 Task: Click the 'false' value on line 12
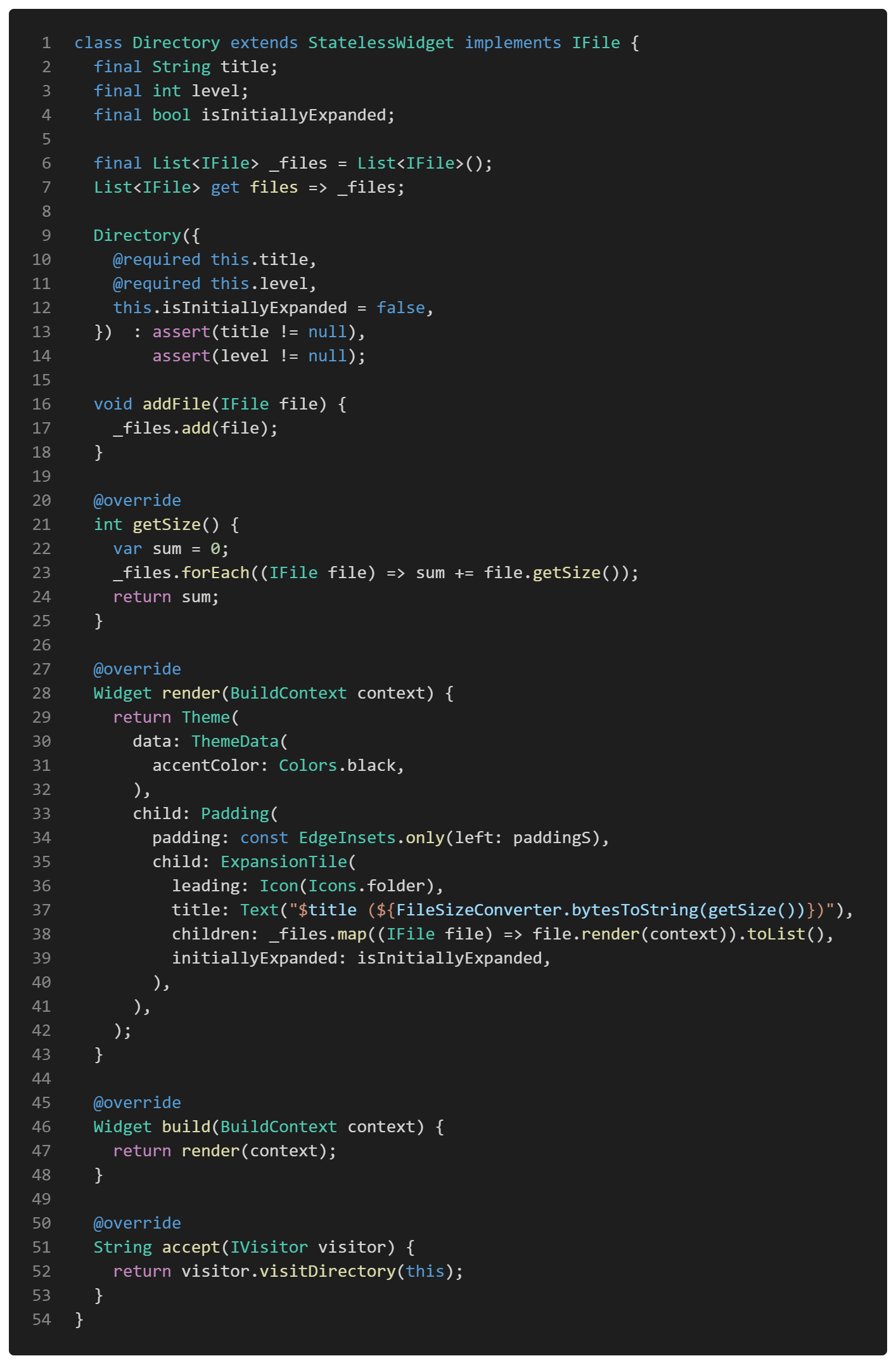tap(400, 308)
